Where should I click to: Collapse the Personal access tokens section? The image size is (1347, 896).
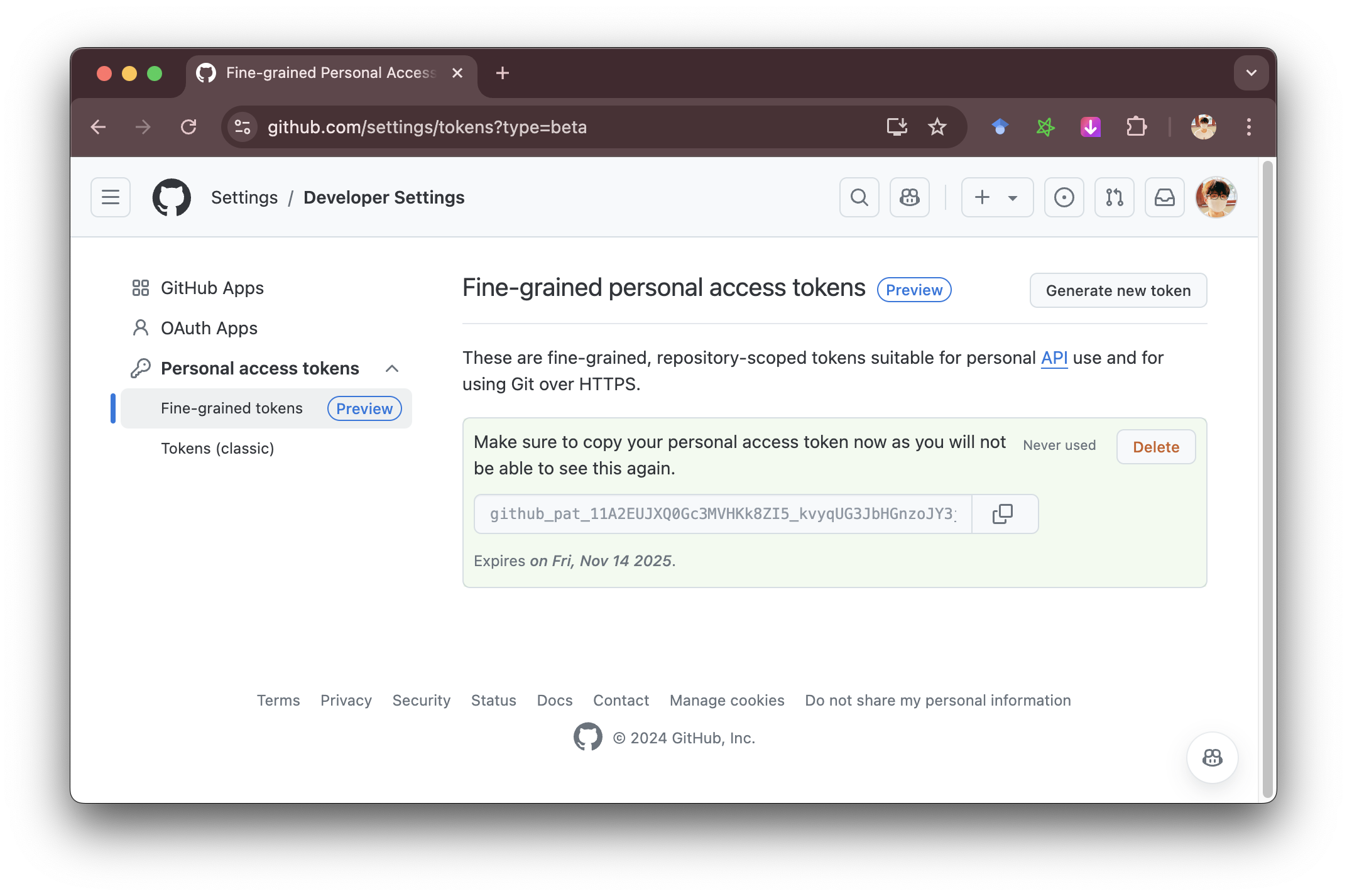click(392, 368)
